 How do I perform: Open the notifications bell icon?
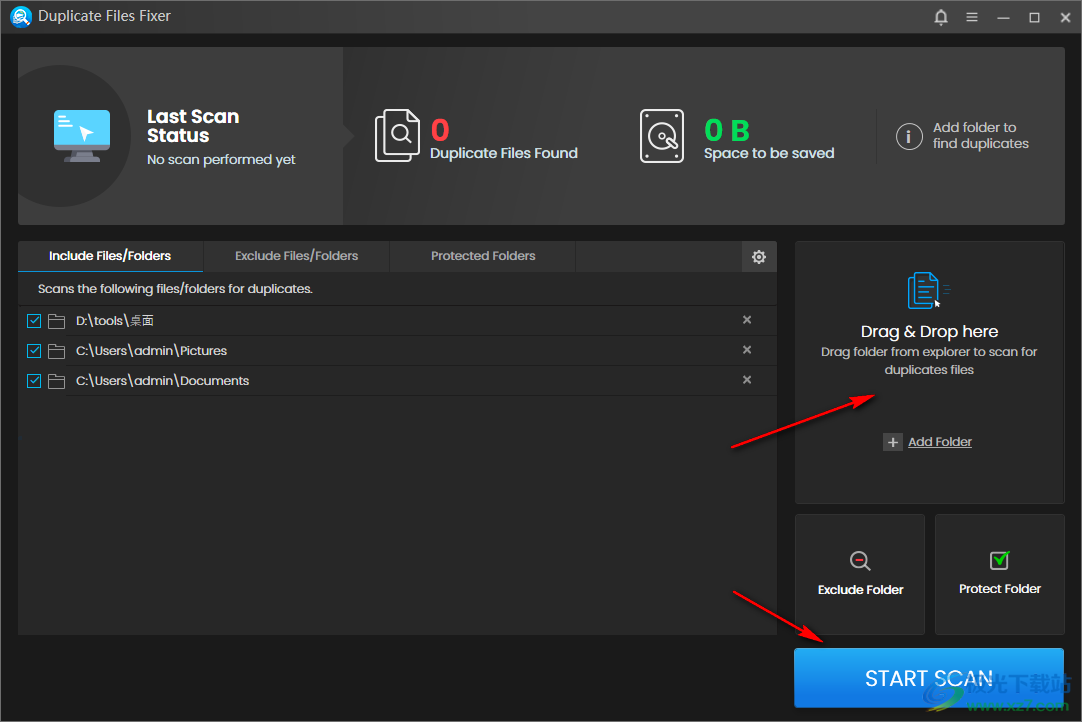[941, 17]
